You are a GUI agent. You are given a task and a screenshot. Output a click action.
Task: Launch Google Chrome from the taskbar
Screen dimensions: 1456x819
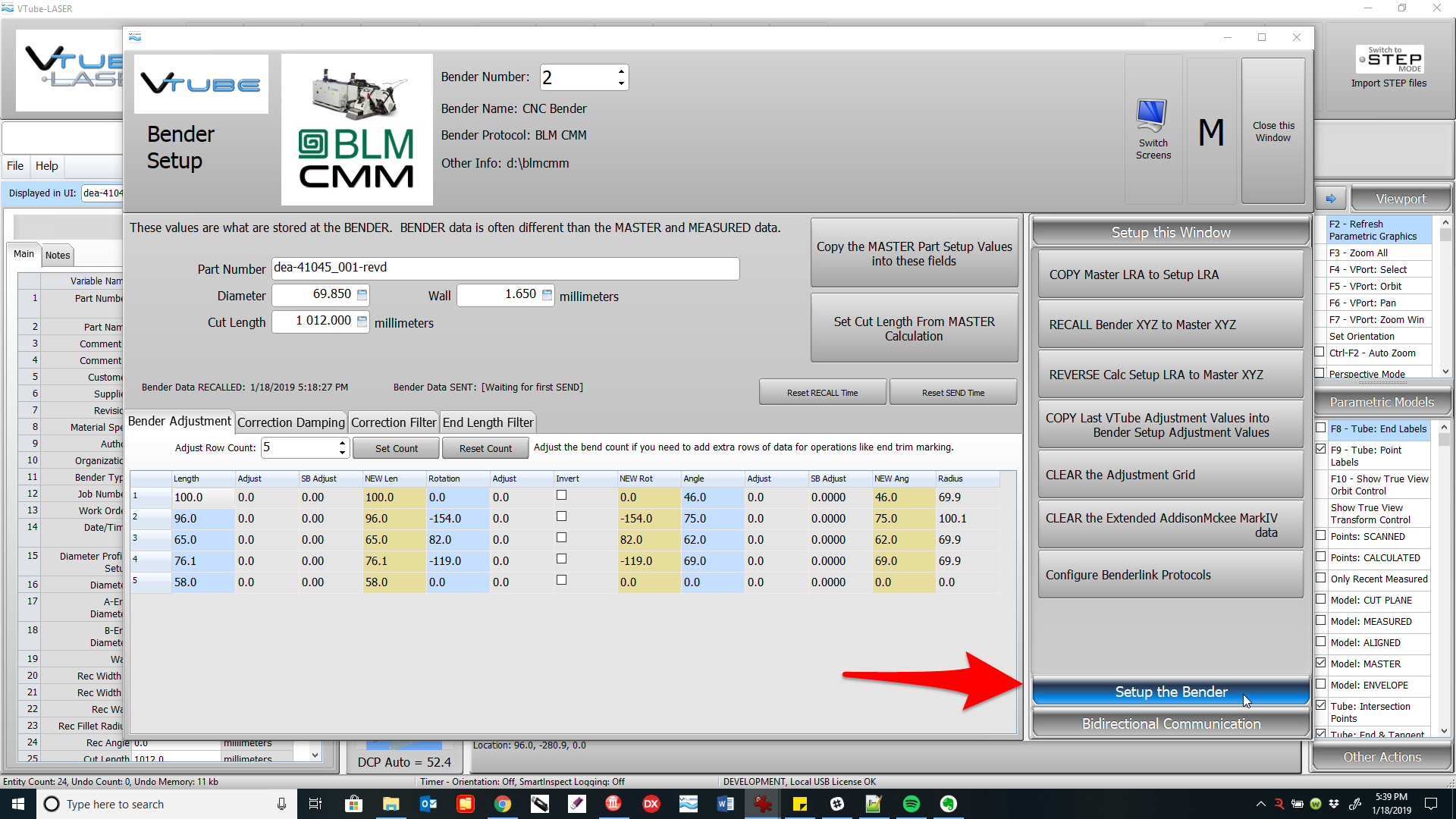tap(502, 804)
